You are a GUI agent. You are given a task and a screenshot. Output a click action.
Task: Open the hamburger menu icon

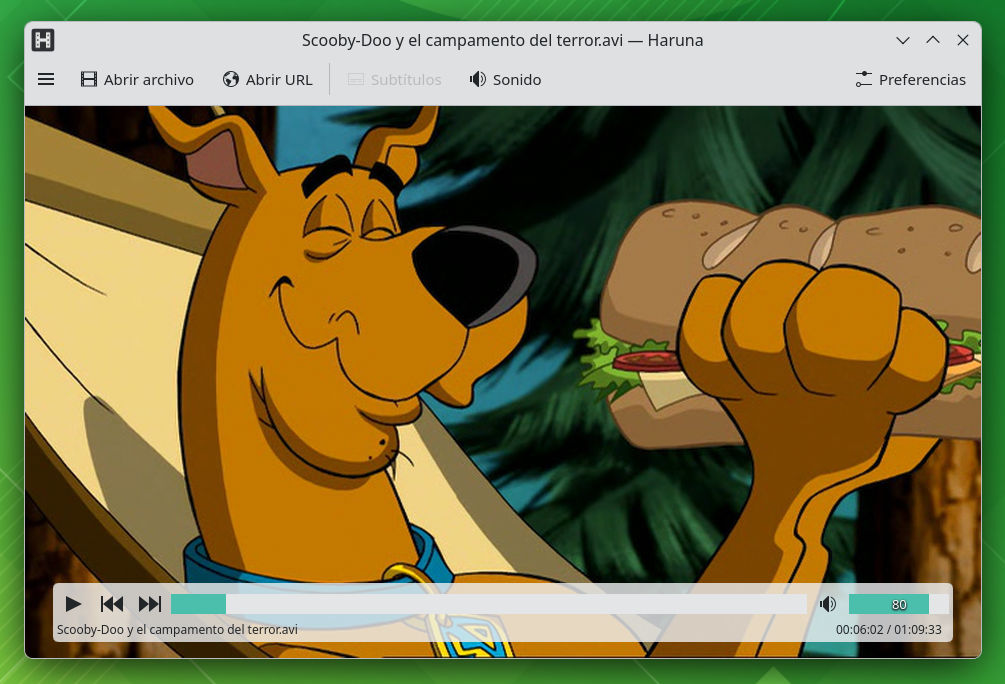(46, 79)
